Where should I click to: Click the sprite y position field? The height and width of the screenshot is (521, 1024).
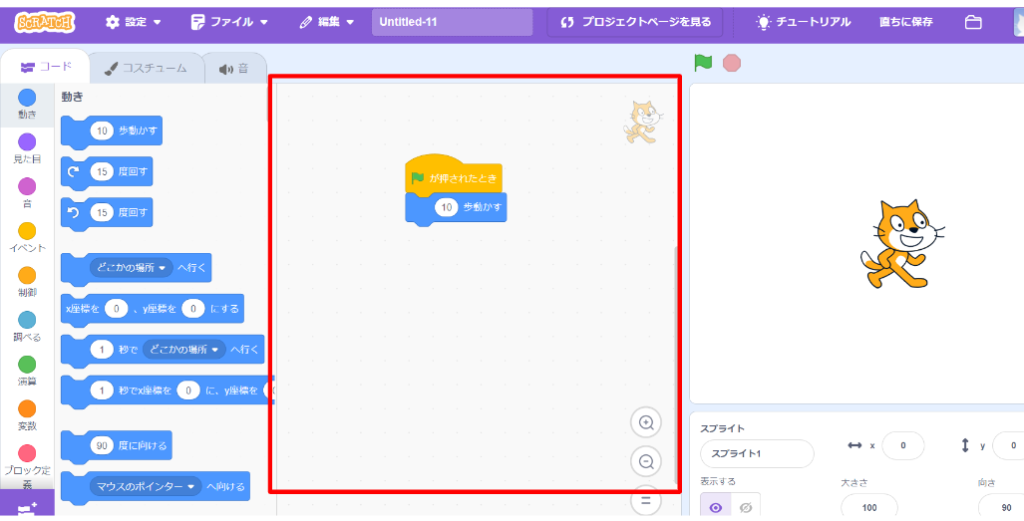pos(1008,445)
